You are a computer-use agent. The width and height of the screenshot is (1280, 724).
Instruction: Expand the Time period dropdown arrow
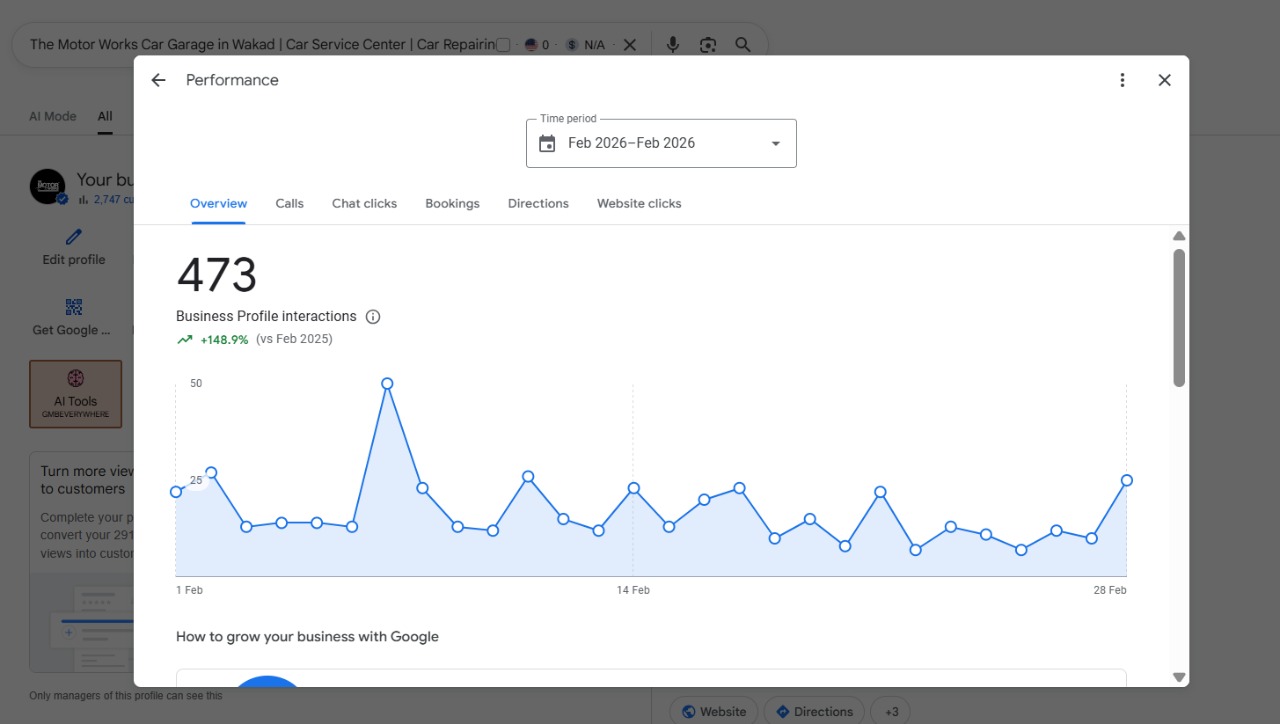pos(775,143)
